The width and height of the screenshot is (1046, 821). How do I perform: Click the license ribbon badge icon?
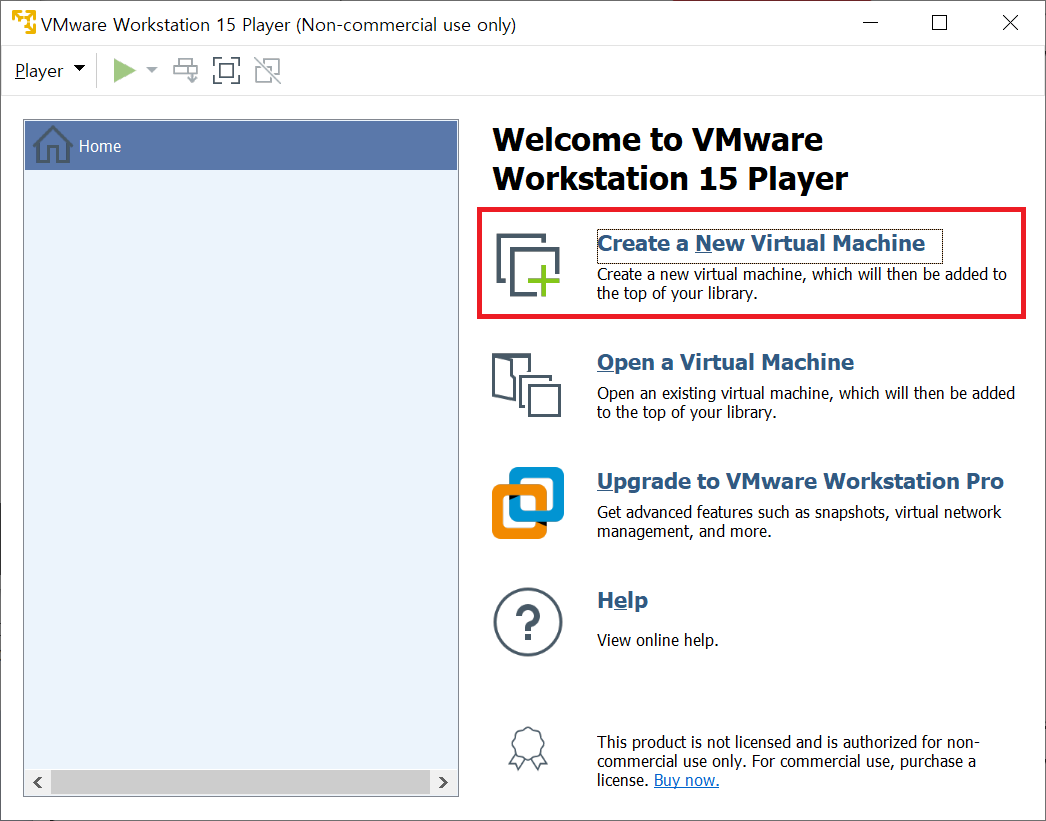tap(528, 748)
